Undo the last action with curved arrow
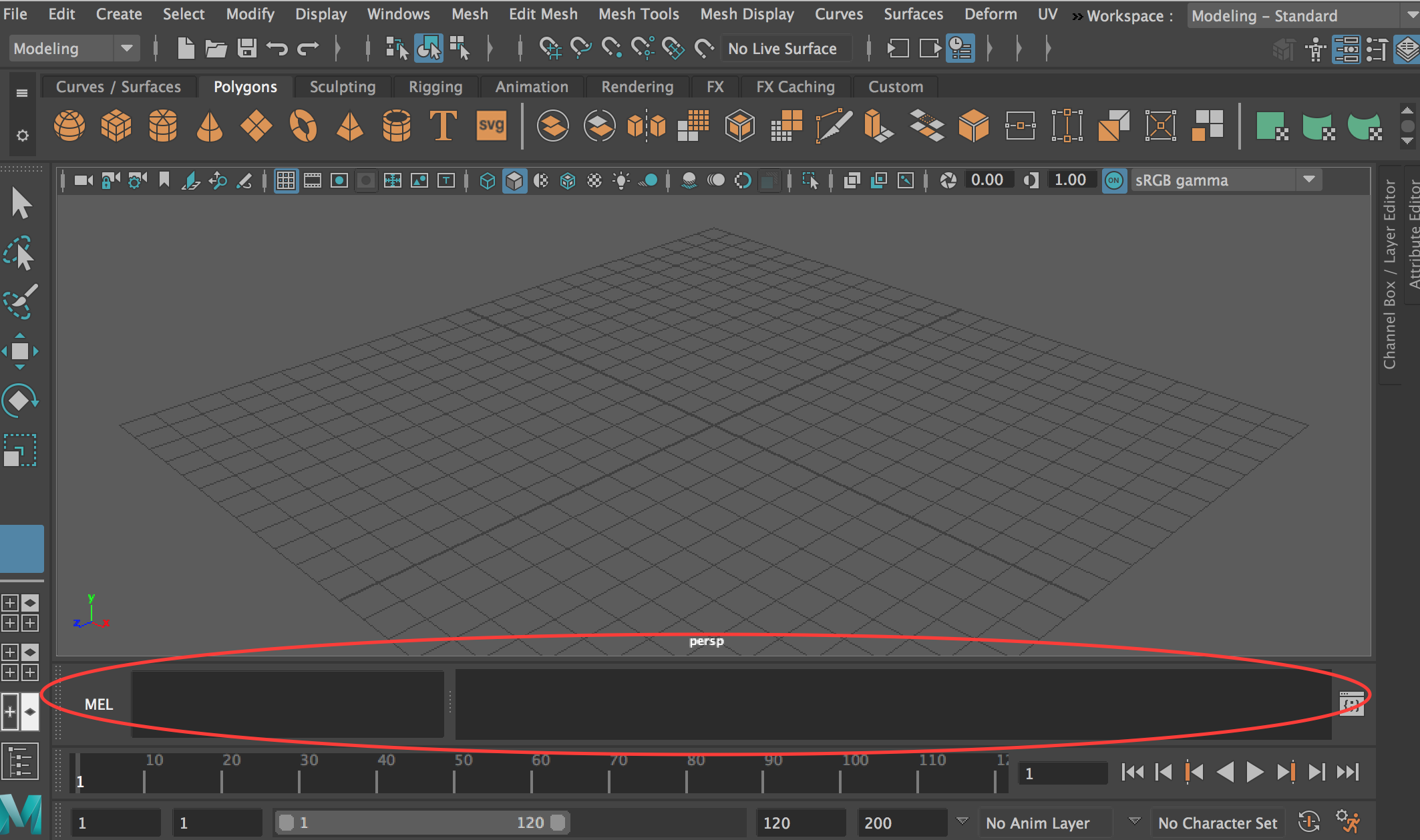The width and height of the screenshot is (1420, 840). (x=277, y=48)
